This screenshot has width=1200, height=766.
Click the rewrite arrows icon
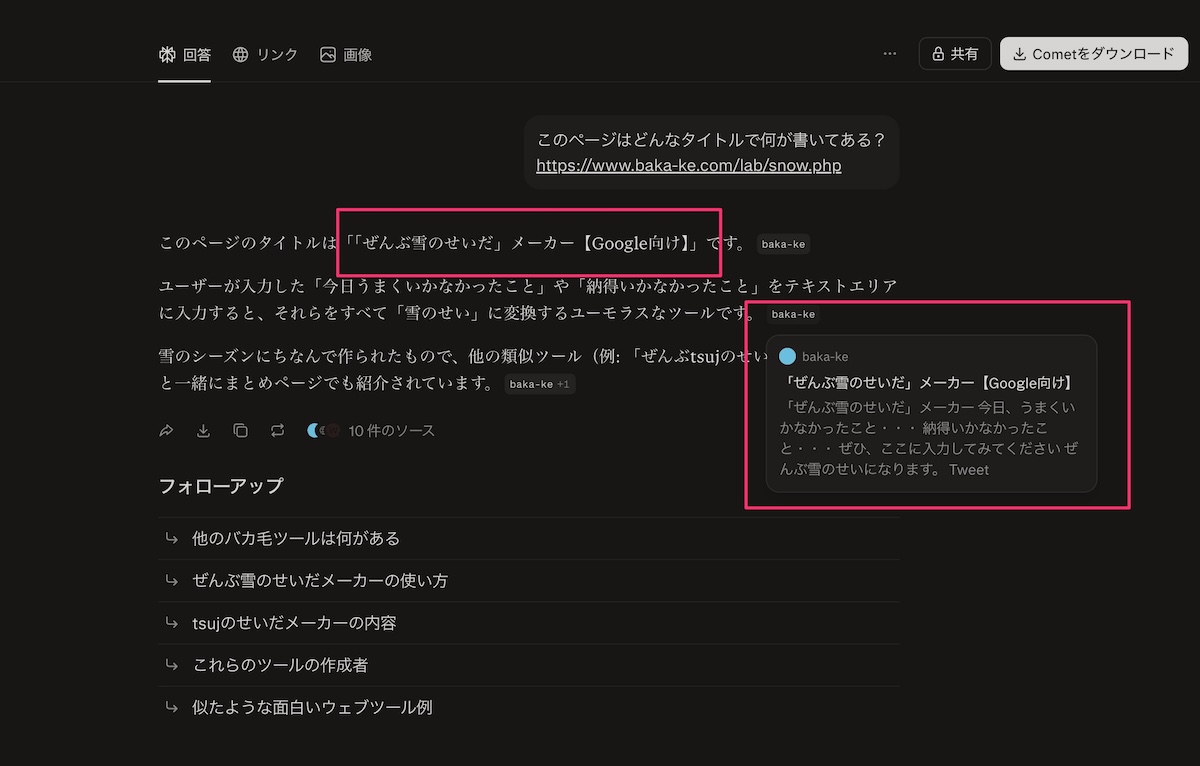277,431
